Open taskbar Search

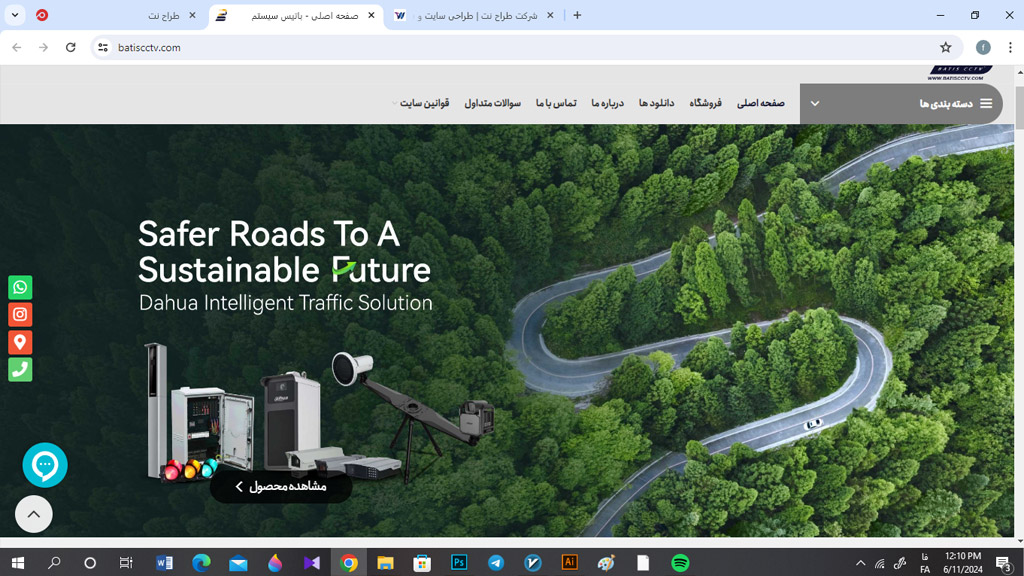[54, 563]
